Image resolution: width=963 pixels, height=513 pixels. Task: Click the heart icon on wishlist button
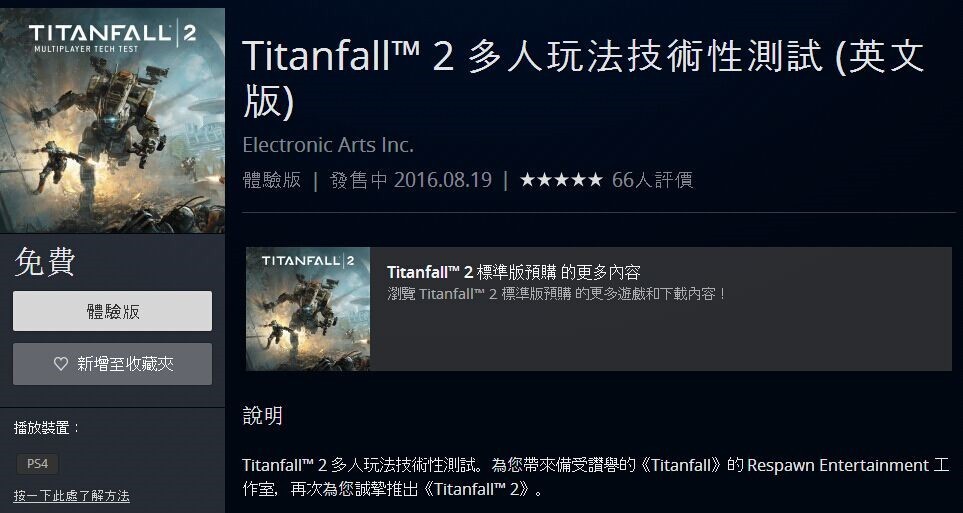pyautogui.click(x=61, y=364)
